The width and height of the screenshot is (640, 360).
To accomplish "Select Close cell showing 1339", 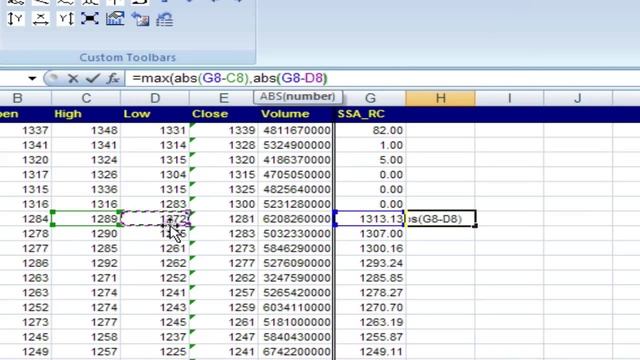I will click(x=224, y=130).
